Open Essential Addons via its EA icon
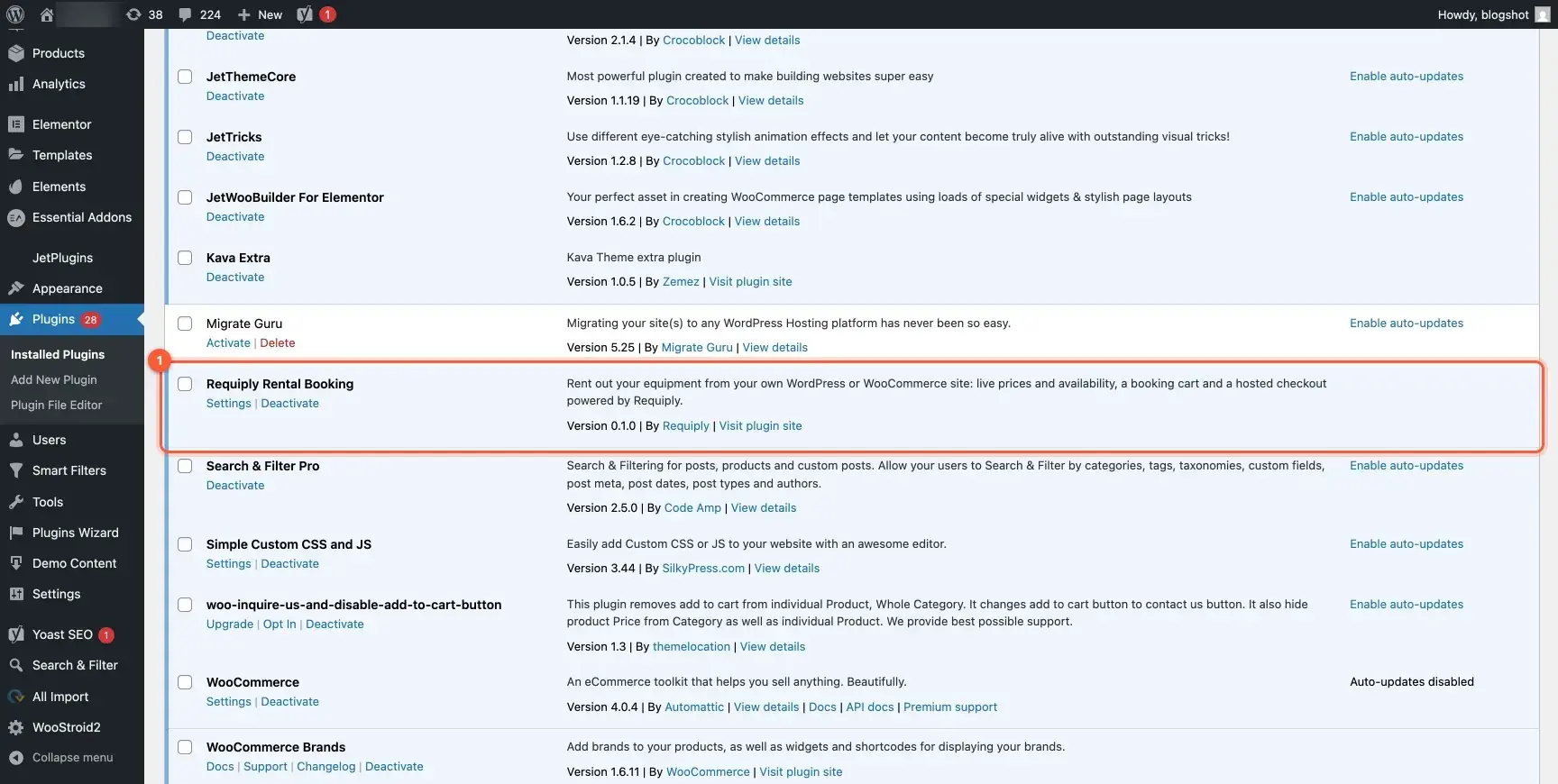 [16, 217]
